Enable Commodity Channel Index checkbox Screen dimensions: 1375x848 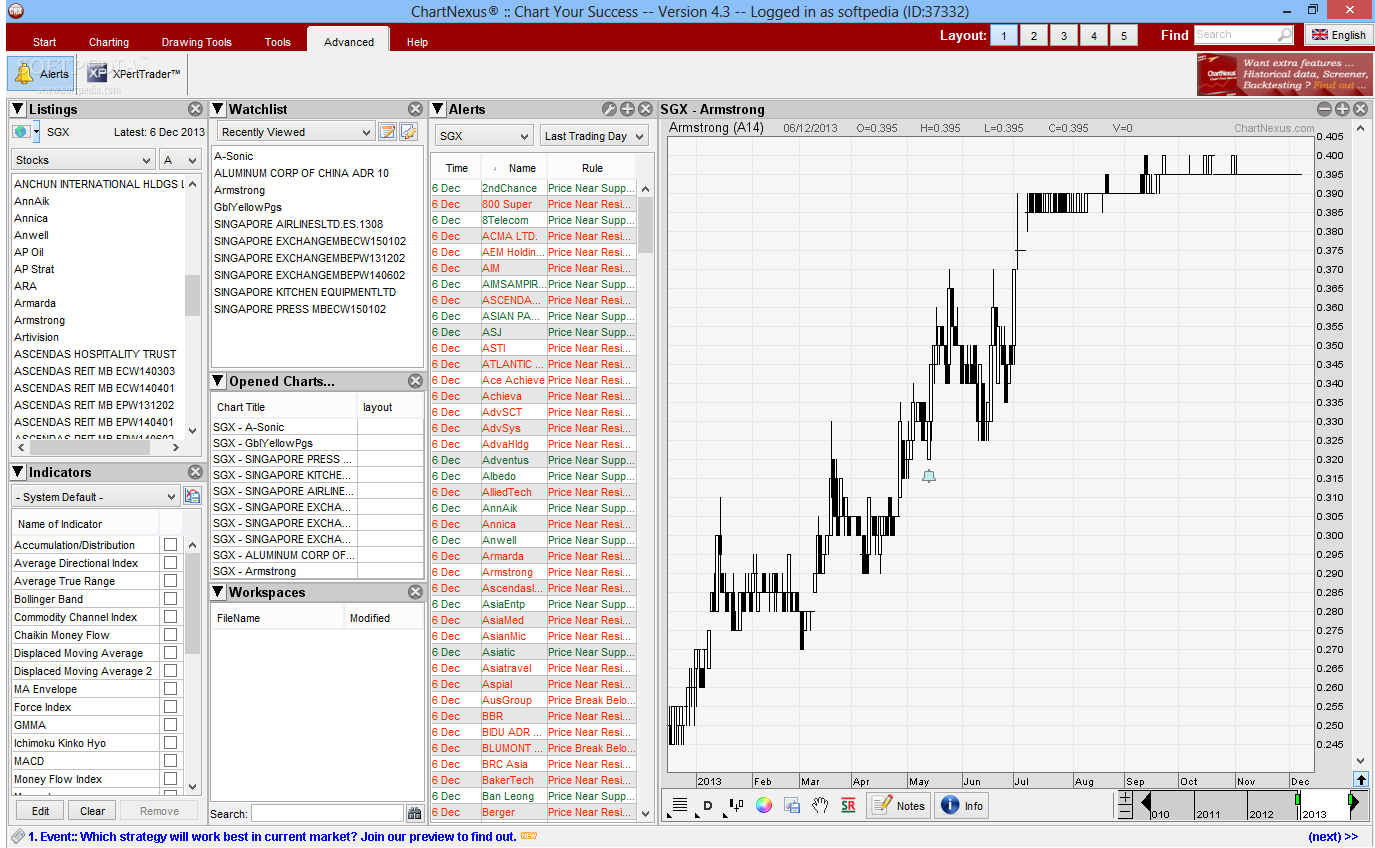[x=170, y=616]
